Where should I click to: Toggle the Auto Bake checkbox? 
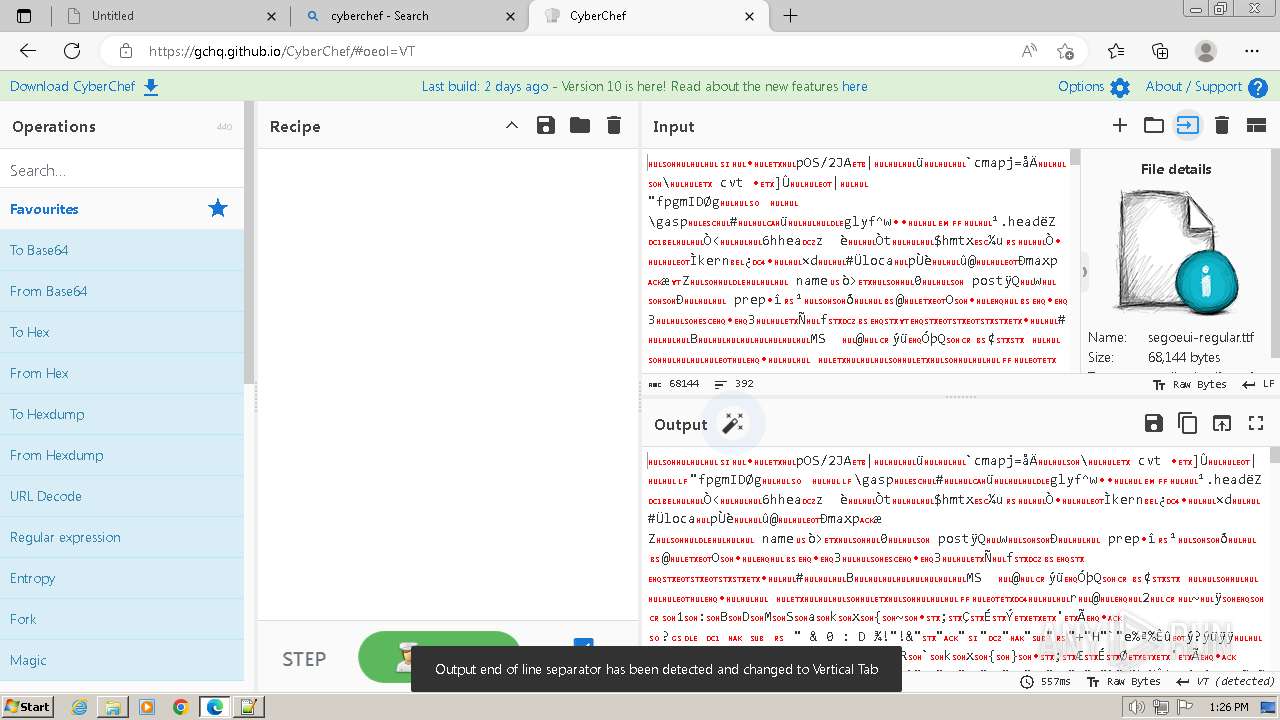point(584,645)
